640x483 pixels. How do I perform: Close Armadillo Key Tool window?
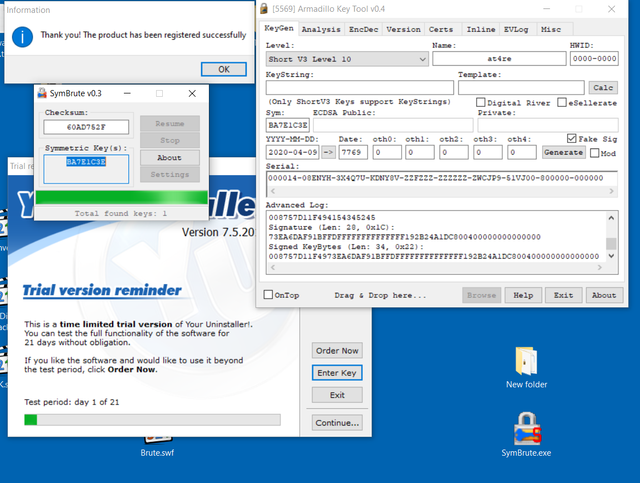tap(611, 9)
